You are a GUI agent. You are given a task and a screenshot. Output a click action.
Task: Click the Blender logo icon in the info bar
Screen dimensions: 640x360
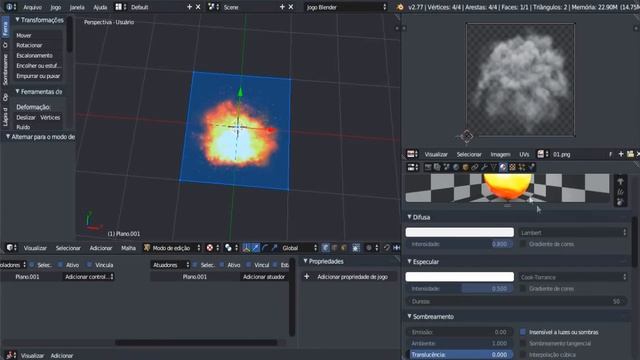pyautogui.click(x=400, y=7)
